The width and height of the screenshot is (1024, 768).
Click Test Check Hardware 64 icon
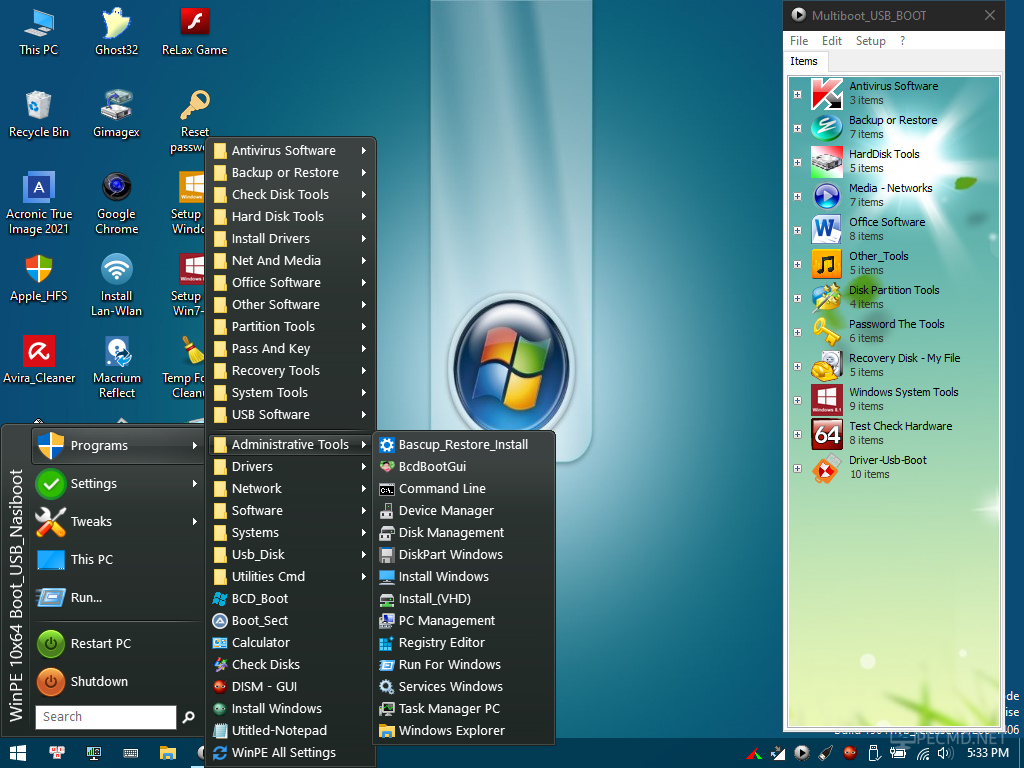(x=827, y=434)
